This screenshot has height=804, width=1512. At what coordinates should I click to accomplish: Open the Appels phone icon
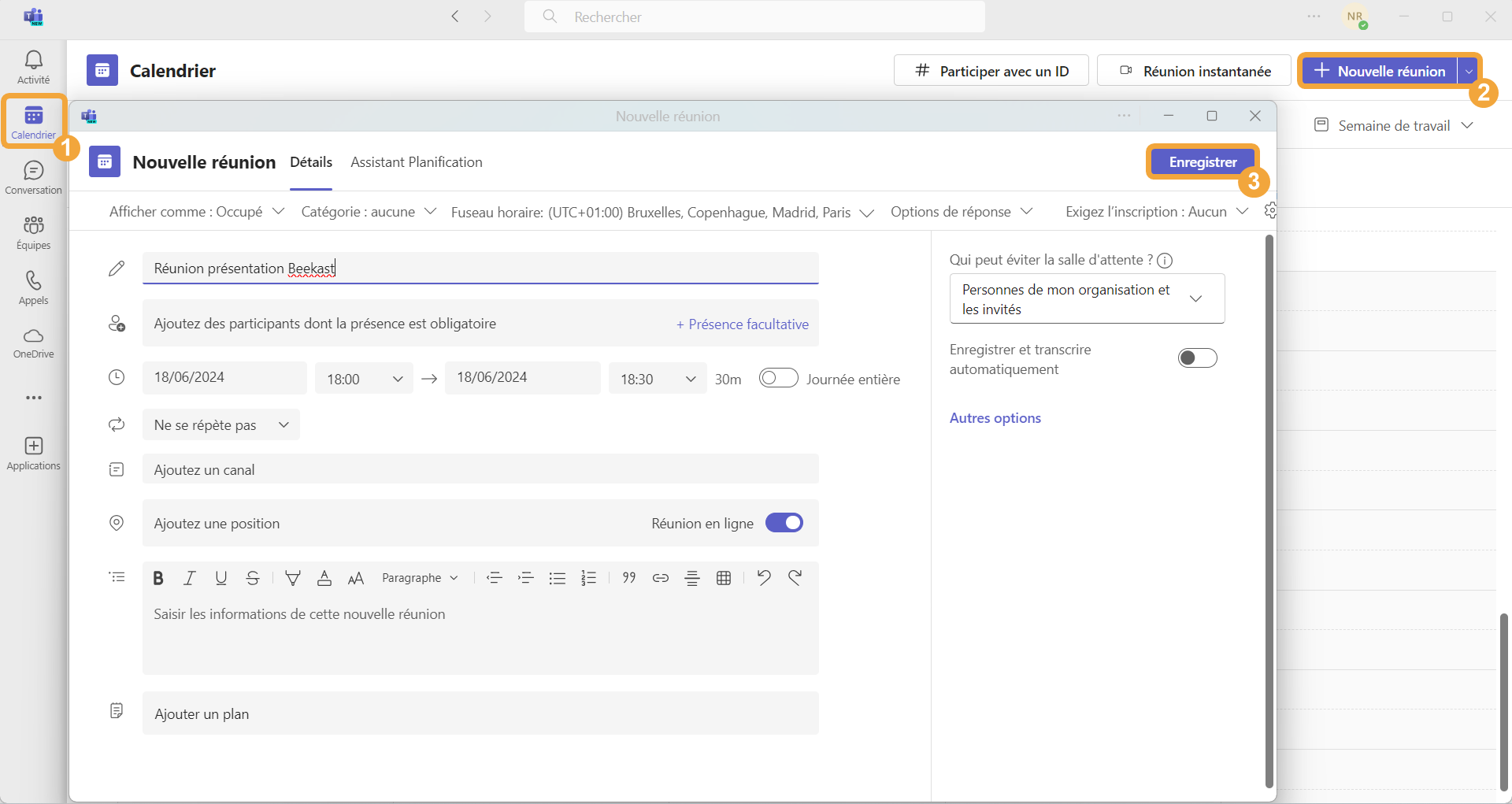point(33,287)
